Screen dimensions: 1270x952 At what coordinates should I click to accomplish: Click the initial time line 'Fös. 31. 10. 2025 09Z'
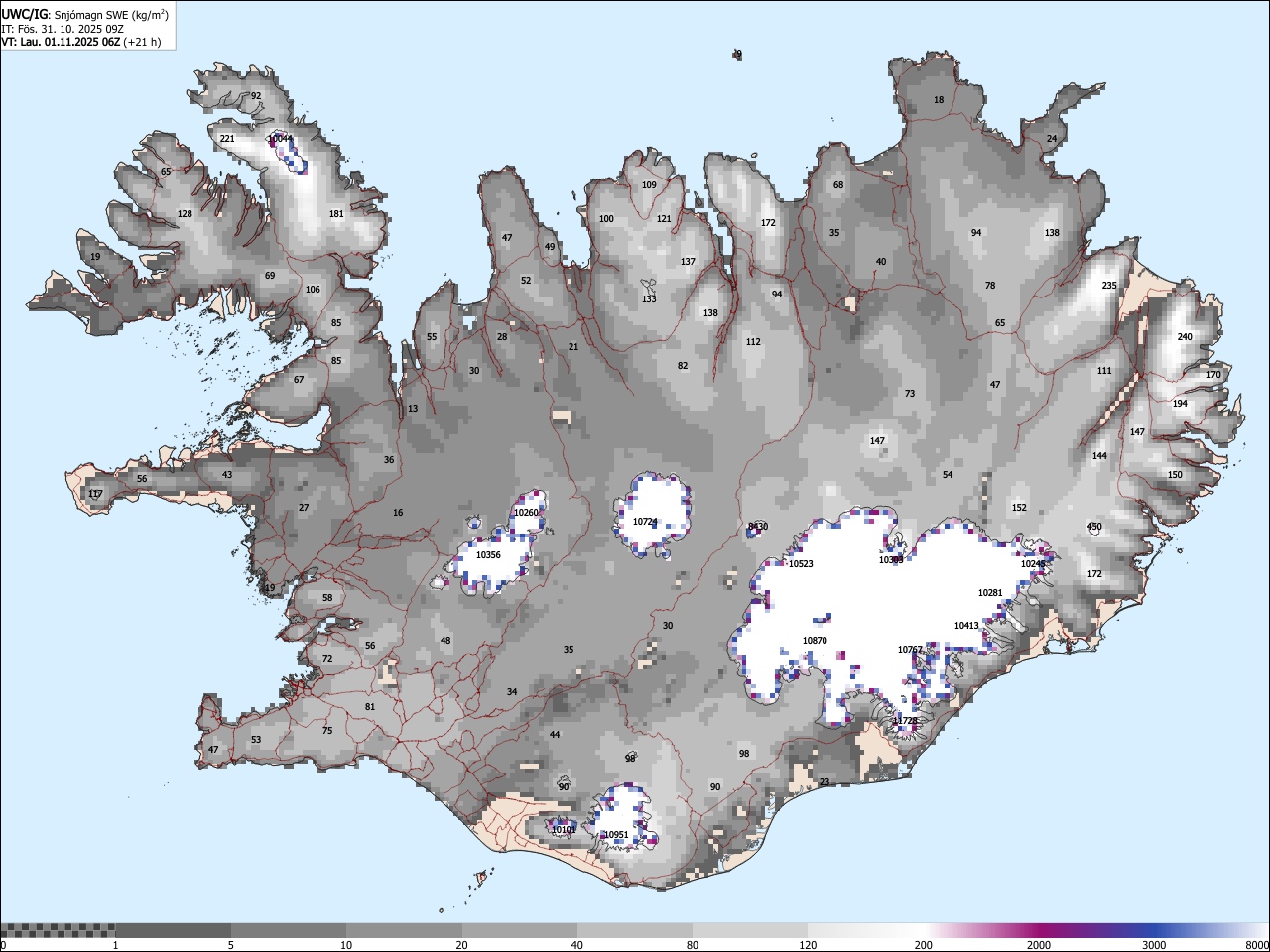pos(70,29)
